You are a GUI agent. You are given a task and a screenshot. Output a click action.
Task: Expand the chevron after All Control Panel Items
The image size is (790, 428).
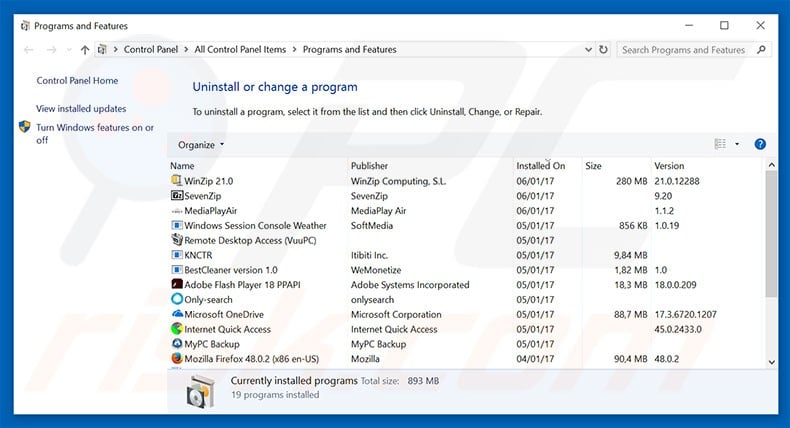tap(294, 49)
